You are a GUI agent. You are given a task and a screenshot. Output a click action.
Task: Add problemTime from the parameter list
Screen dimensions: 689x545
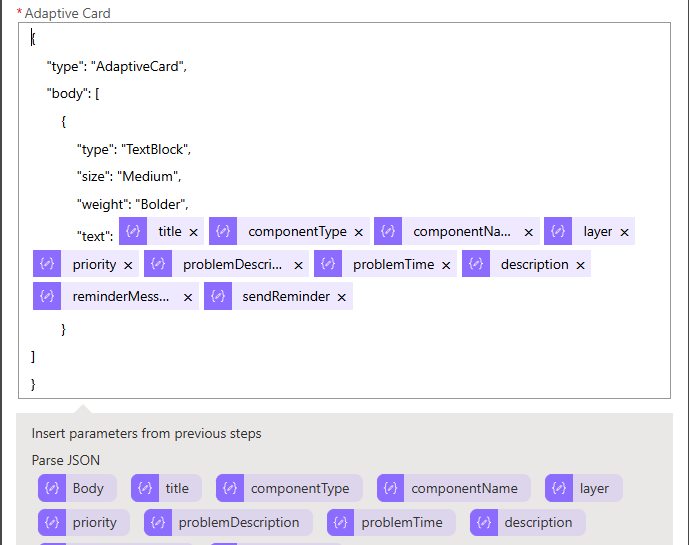point(391,523)
